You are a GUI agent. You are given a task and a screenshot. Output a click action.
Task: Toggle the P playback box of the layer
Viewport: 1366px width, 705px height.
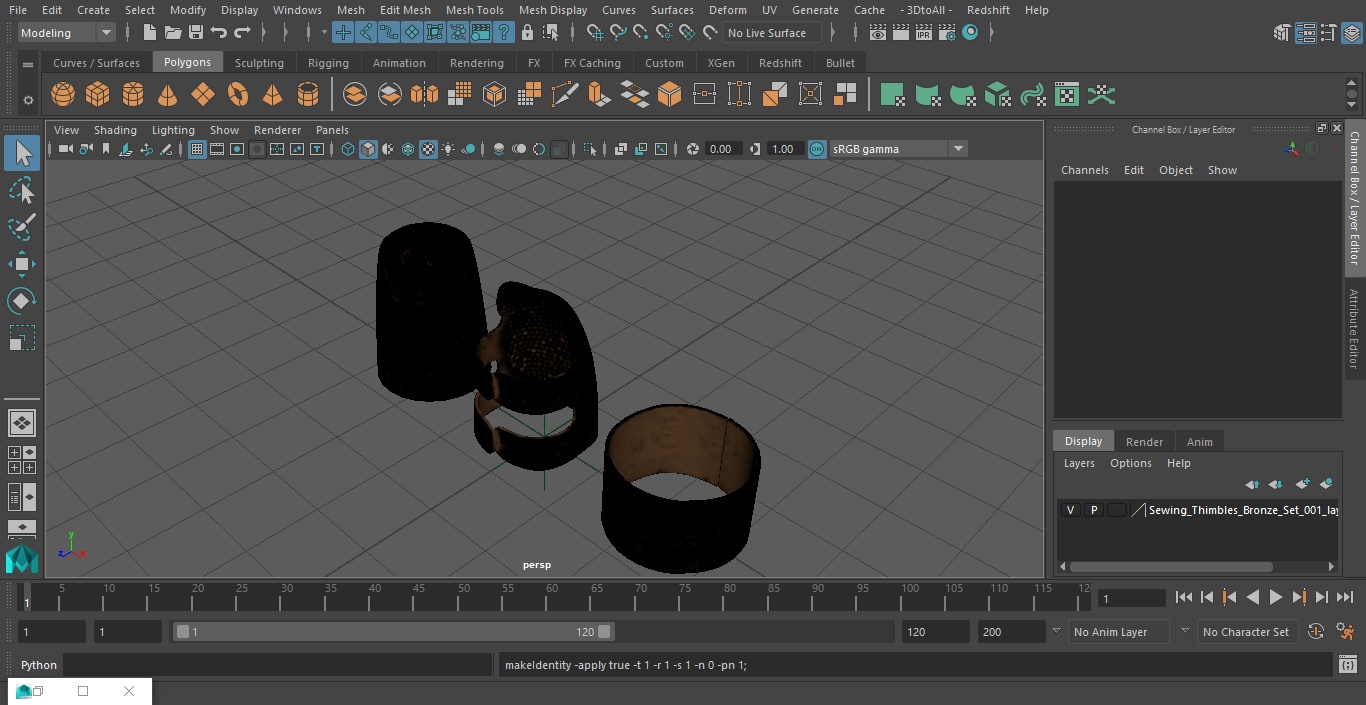click(x=1094, y=510)
